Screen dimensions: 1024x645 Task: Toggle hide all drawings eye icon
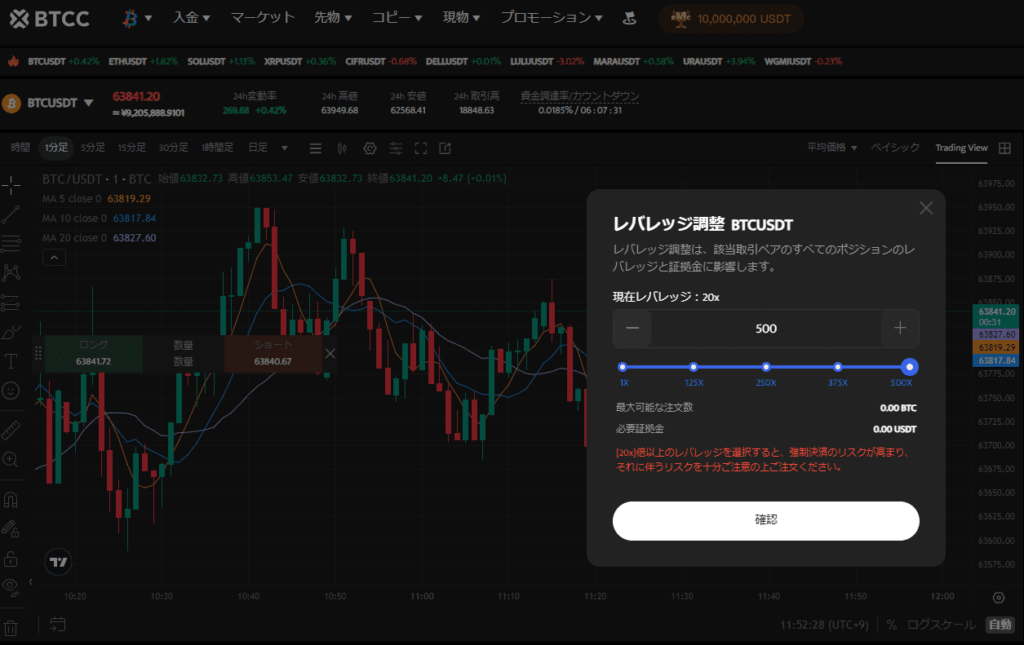click(x=11, y=585)
